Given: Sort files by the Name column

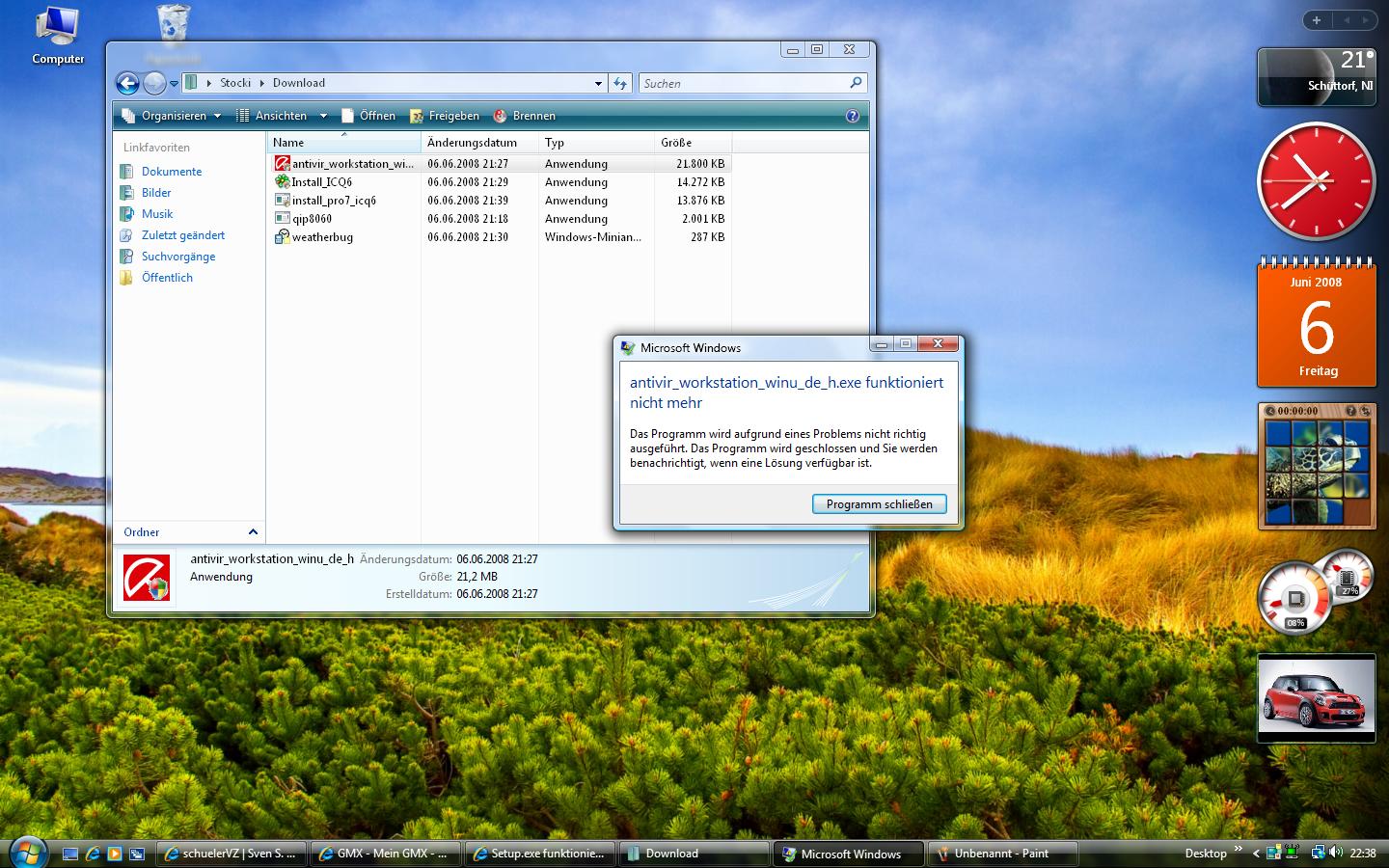Looking at the screenshot, I should (344, 143).
